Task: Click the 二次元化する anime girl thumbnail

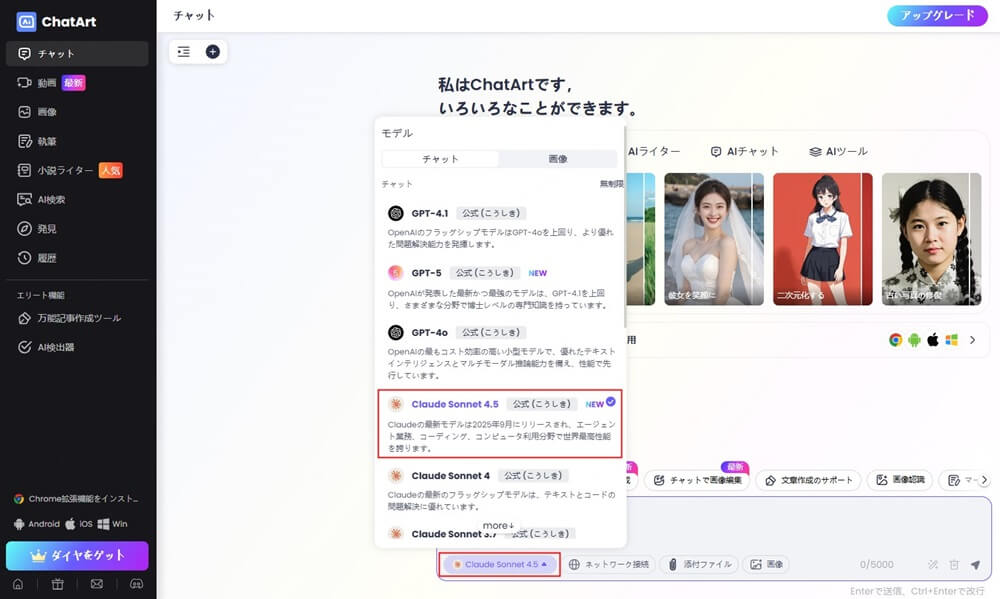Action: [822, 238]
